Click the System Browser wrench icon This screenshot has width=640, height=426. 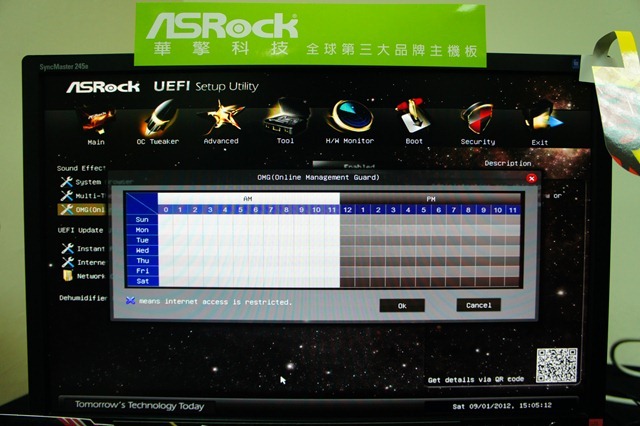click(66, 182)
